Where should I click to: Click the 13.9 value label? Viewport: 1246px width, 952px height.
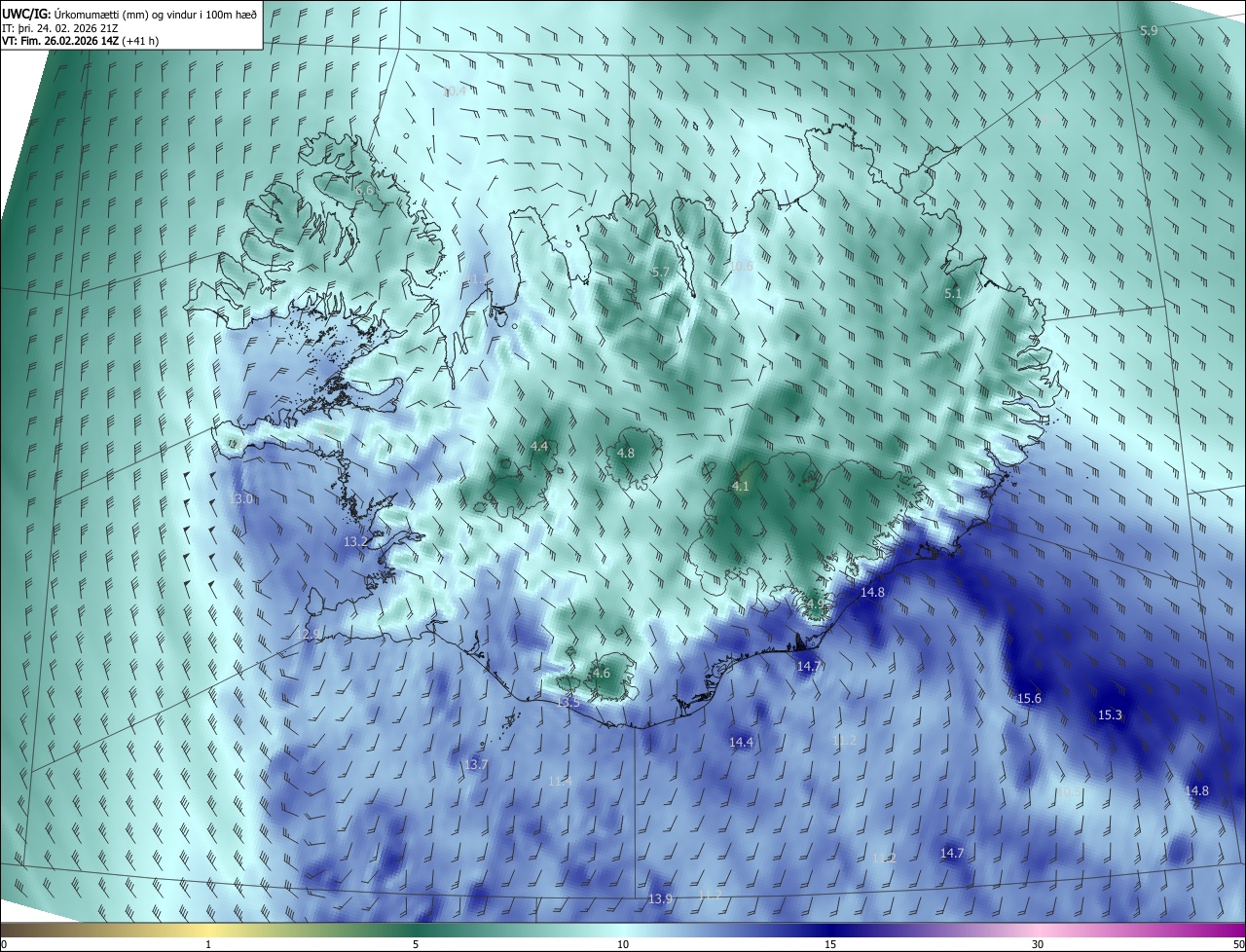660,898
